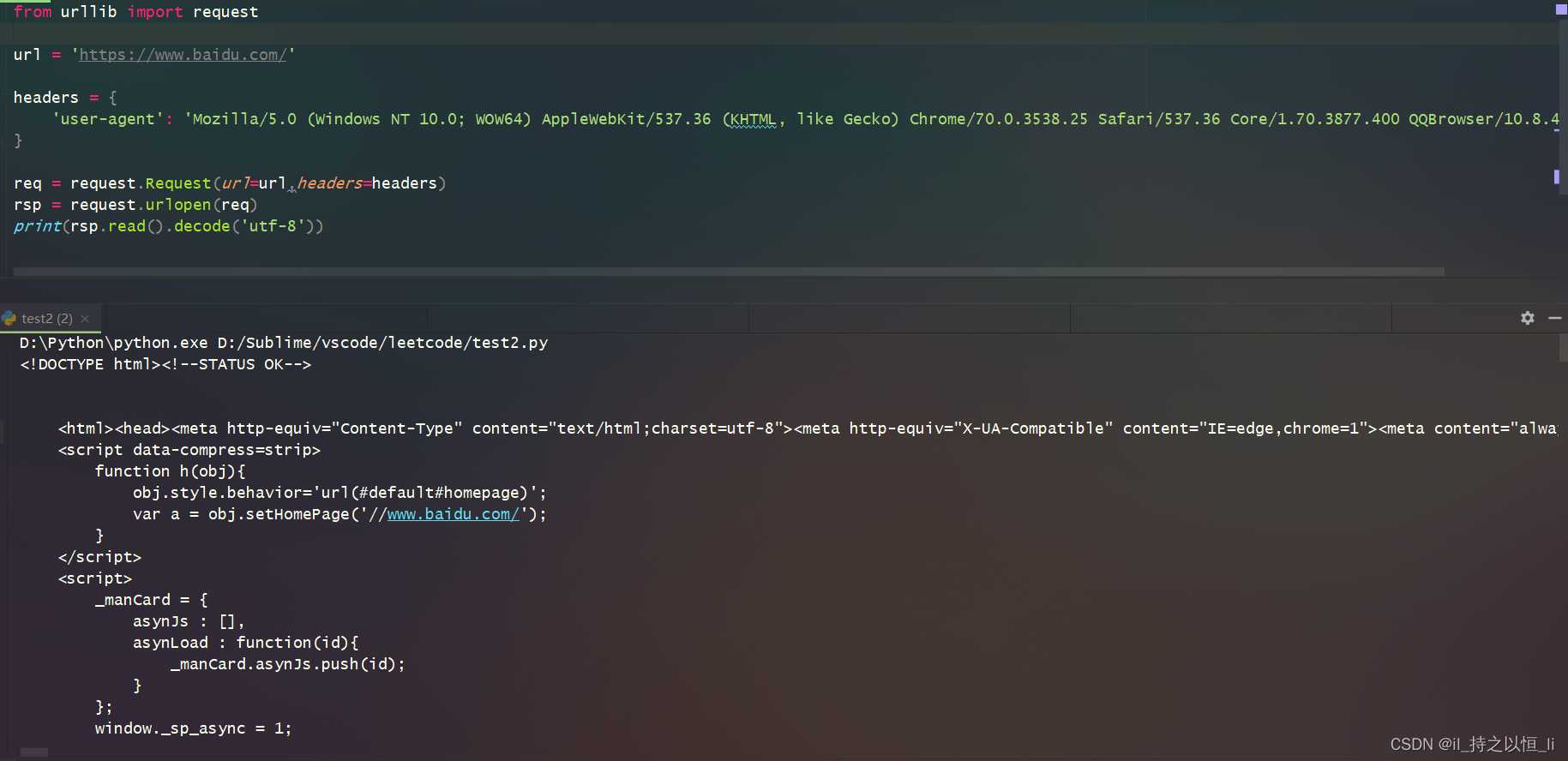Image resolution: width=1568 pixels, height=761 pixels.
Task: Hide the run tool window
Action: point(1554,318)
